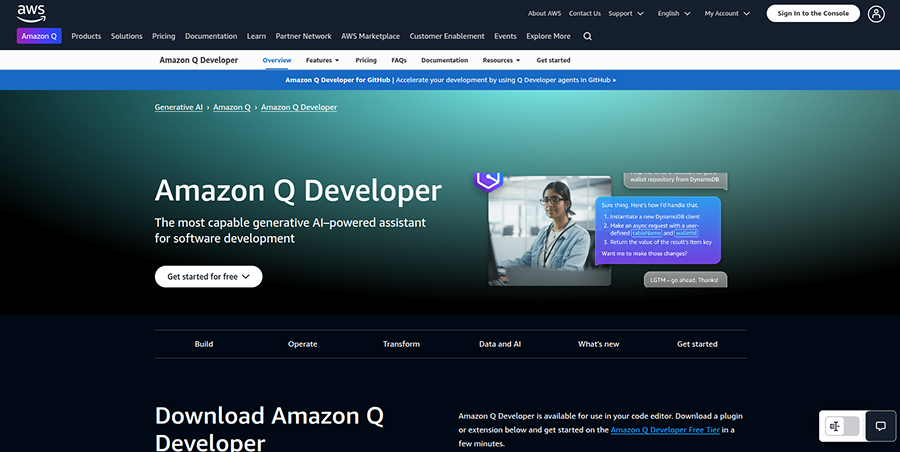Open the Products menu
Screen dimensions: 900x452
86,36
